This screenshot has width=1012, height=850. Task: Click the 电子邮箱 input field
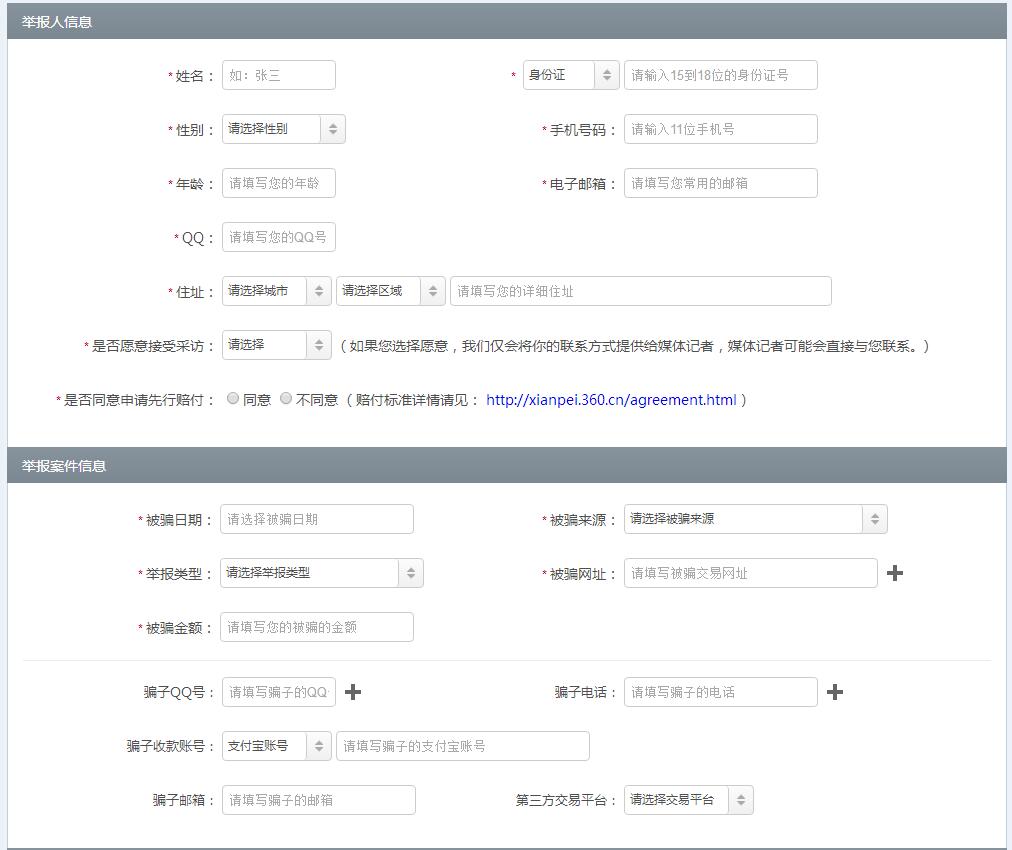[720, 182]
